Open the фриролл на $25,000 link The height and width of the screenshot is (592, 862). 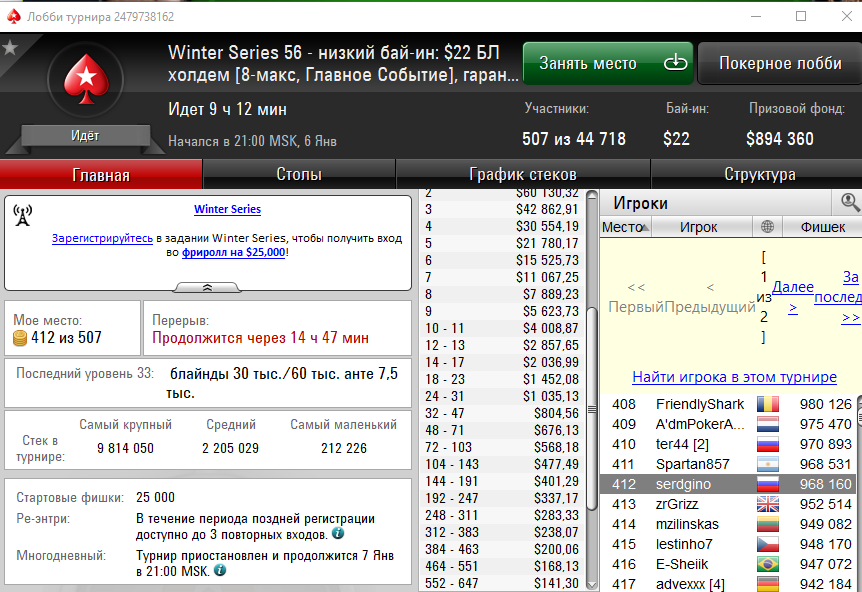tap(234, 252)
